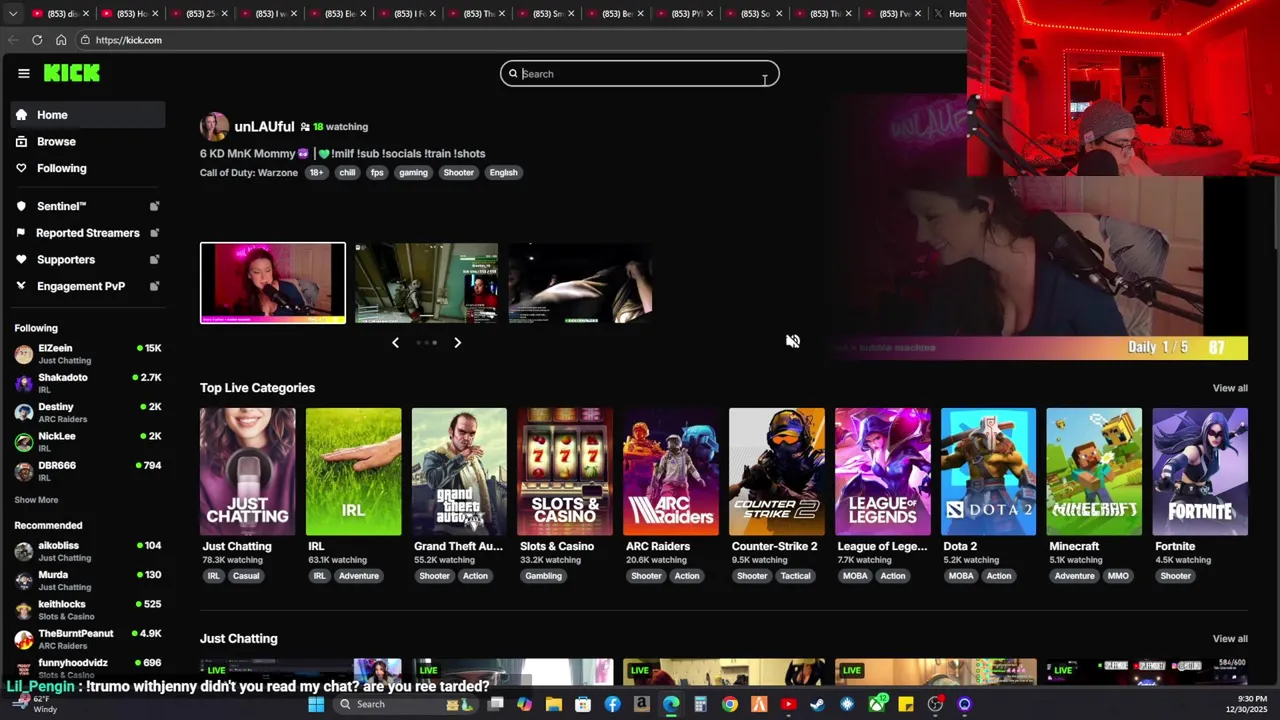This screenshot has height=720, width=1280.
Task: Open Supporters menu item
Action: (x=88, y=260)
